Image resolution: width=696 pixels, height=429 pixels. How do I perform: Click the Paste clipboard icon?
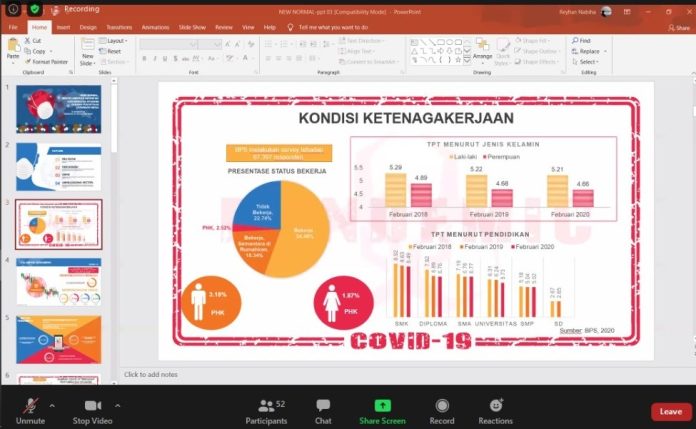click(x=12, y=47)
